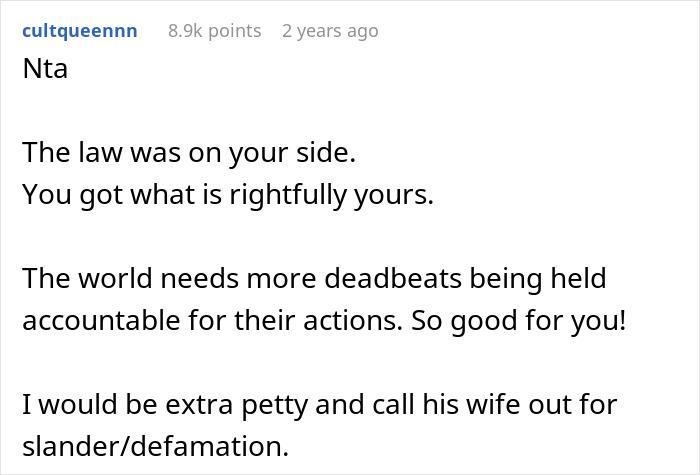Click the word 'rightfully' in the comment

pos(288,195)
